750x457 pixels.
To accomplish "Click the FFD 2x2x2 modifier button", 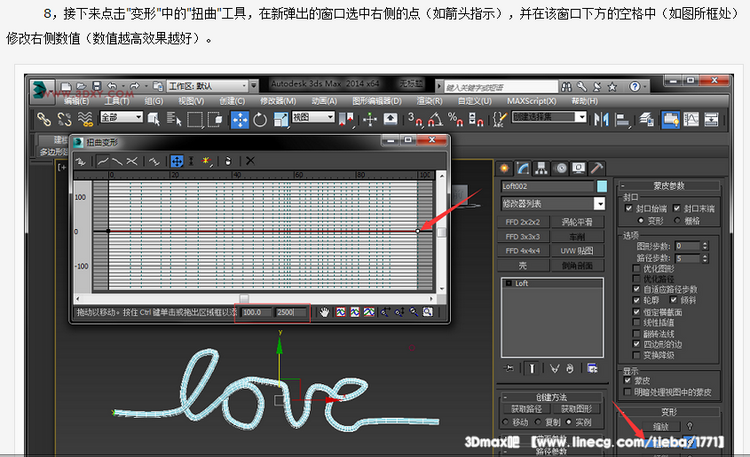I will coord(523,222).
